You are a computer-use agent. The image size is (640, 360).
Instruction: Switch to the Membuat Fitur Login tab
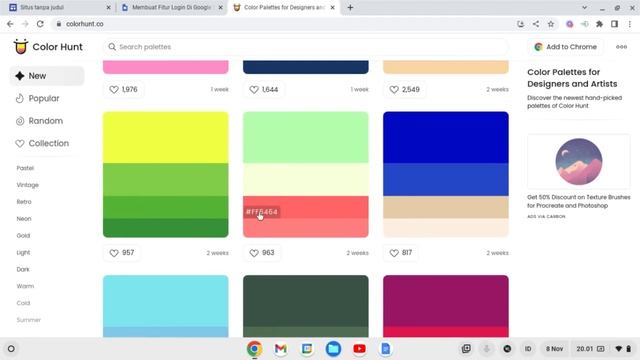click(171, 7)
